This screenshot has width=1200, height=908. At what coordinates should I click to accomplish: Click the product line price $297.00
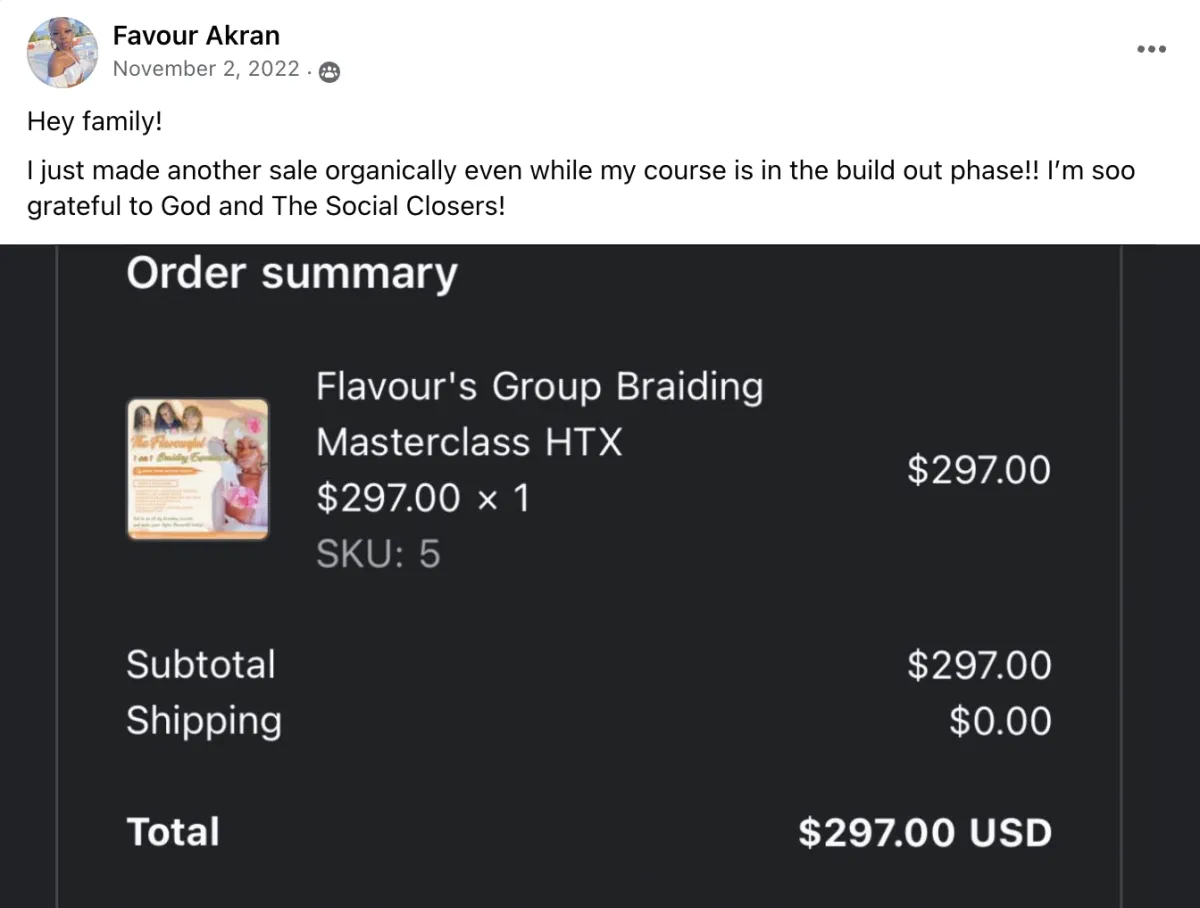(978, 469)
